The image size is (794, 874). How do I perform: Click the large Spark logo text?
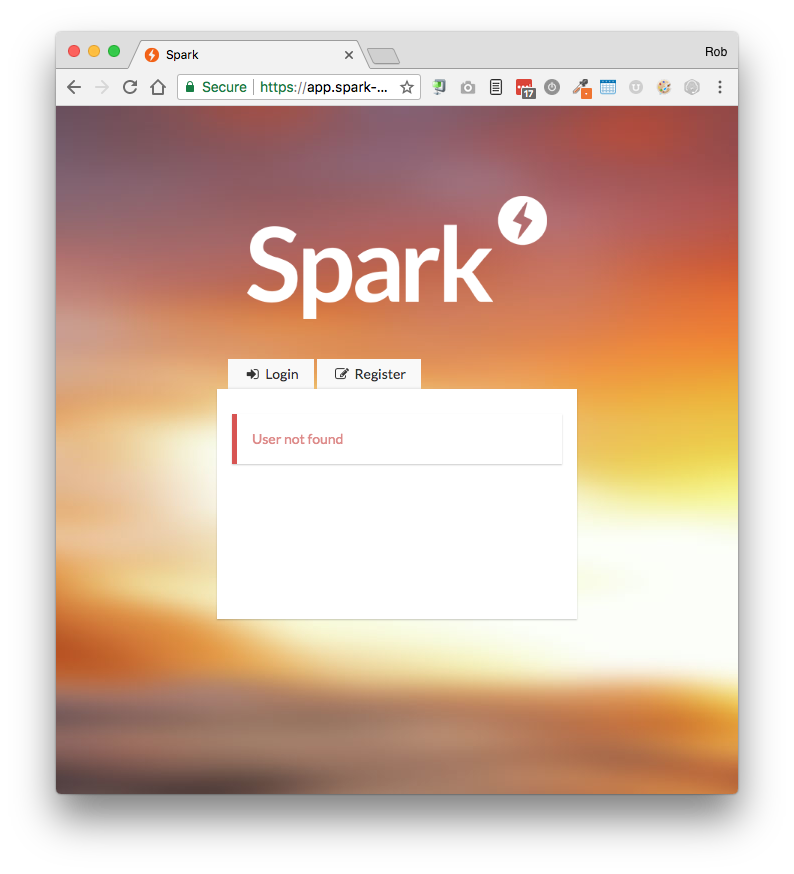[370, 271]
